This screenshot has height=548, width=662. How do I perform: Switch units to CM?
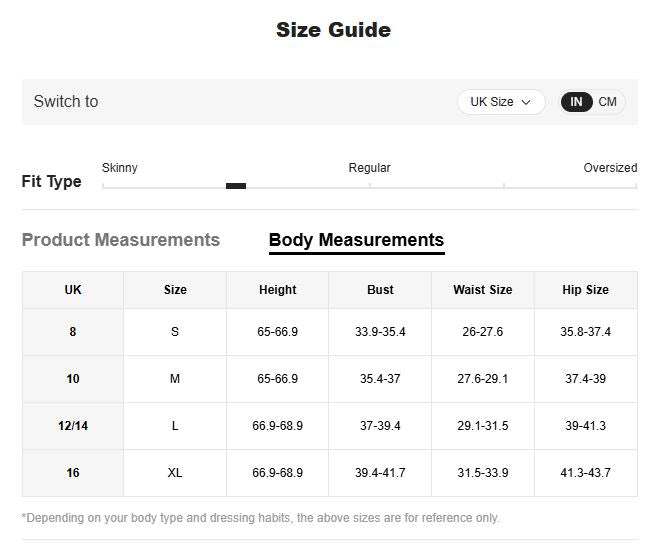tap(608, 102)
